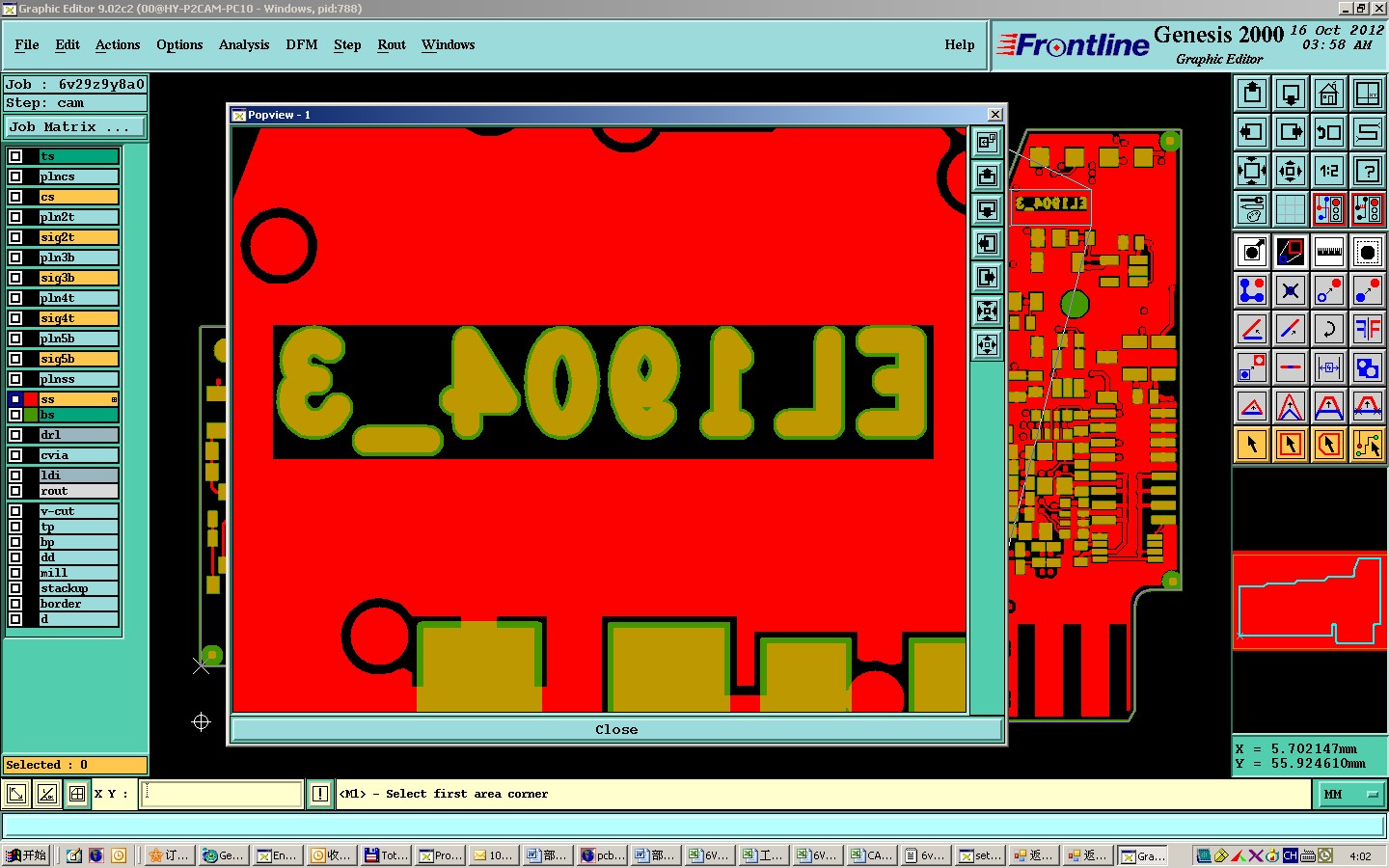Click the Popview pan up icon
Screen dimensions: 1389x868
[x=987, y=176]
